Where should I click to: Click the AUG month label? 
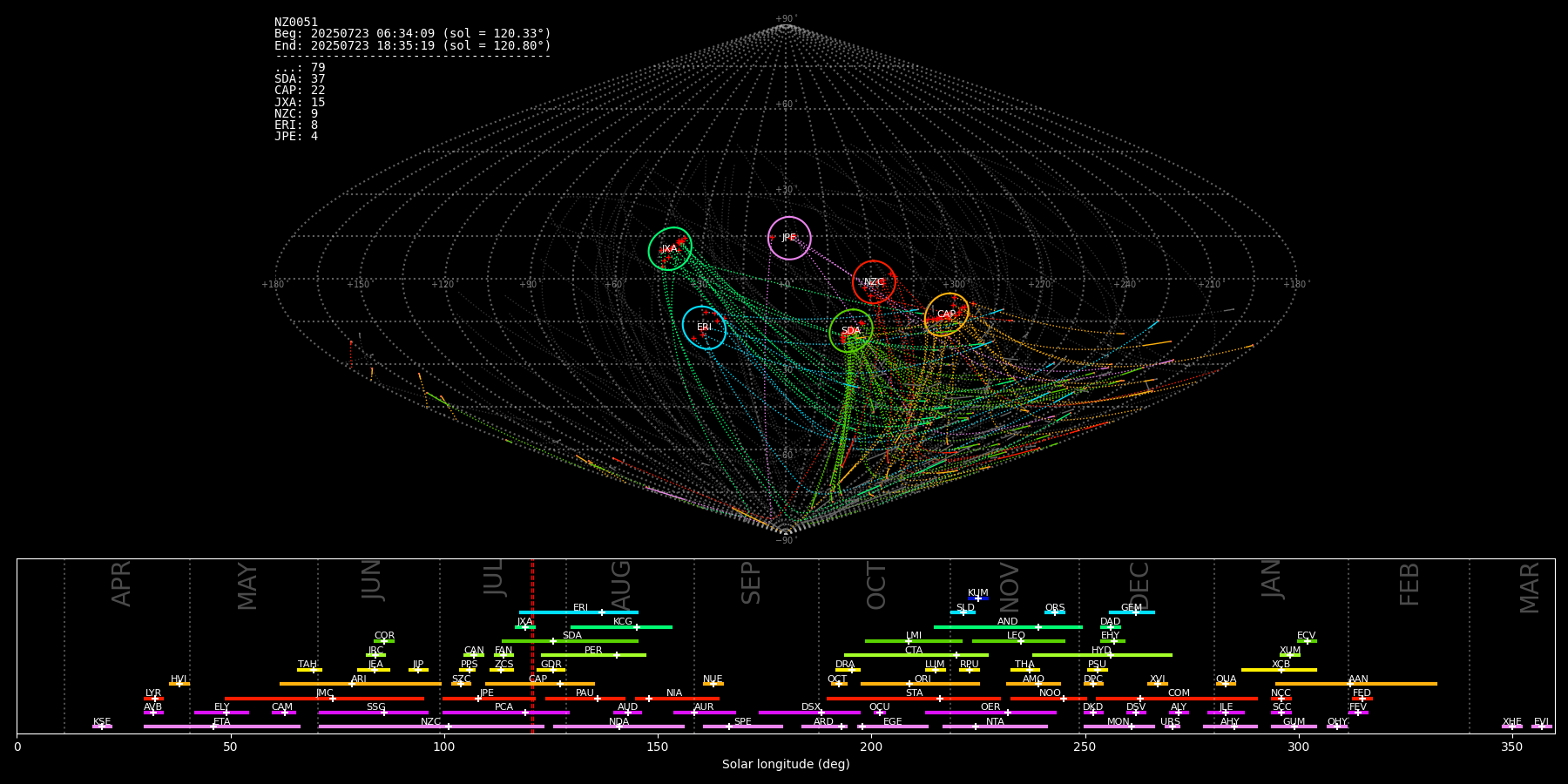click(621, 585)
